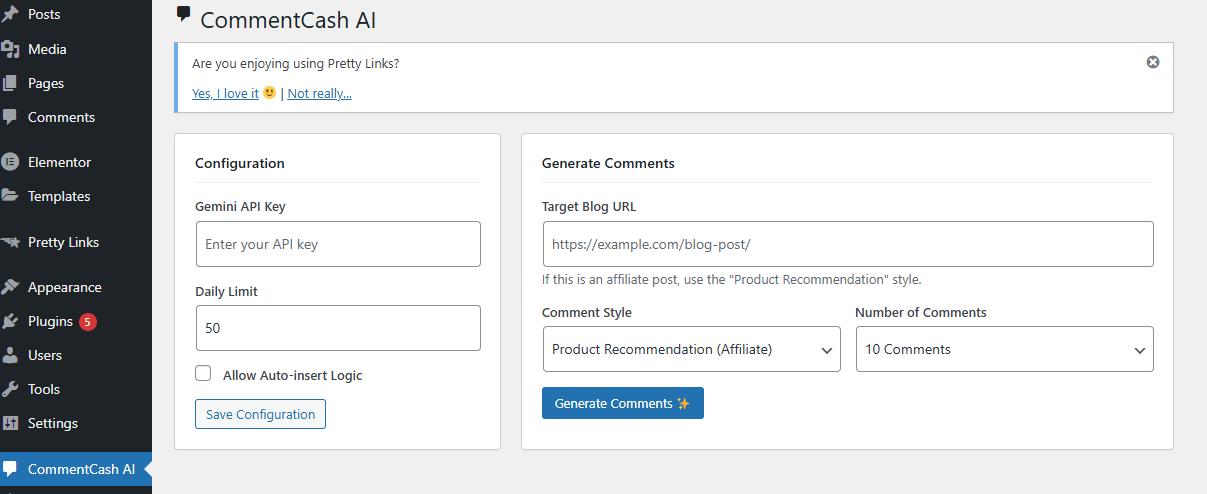The image size is (1207, 494).
Task: Click the 'Yes, I love it' link
Action: (225, 93)
